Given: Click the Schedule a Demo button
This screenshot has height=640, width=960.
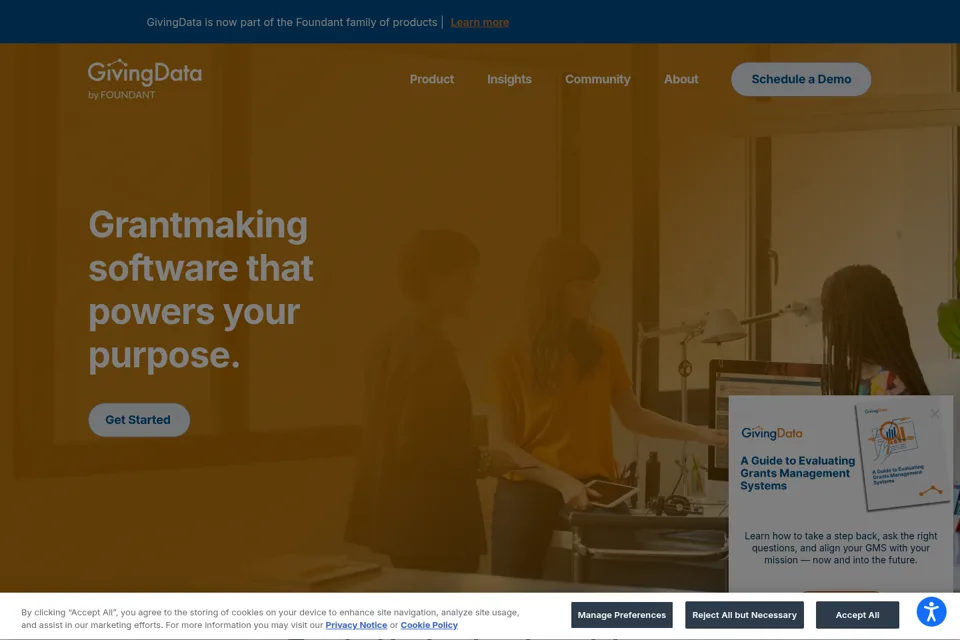Looking at the screenshot, I should click(x=801, y=79).
